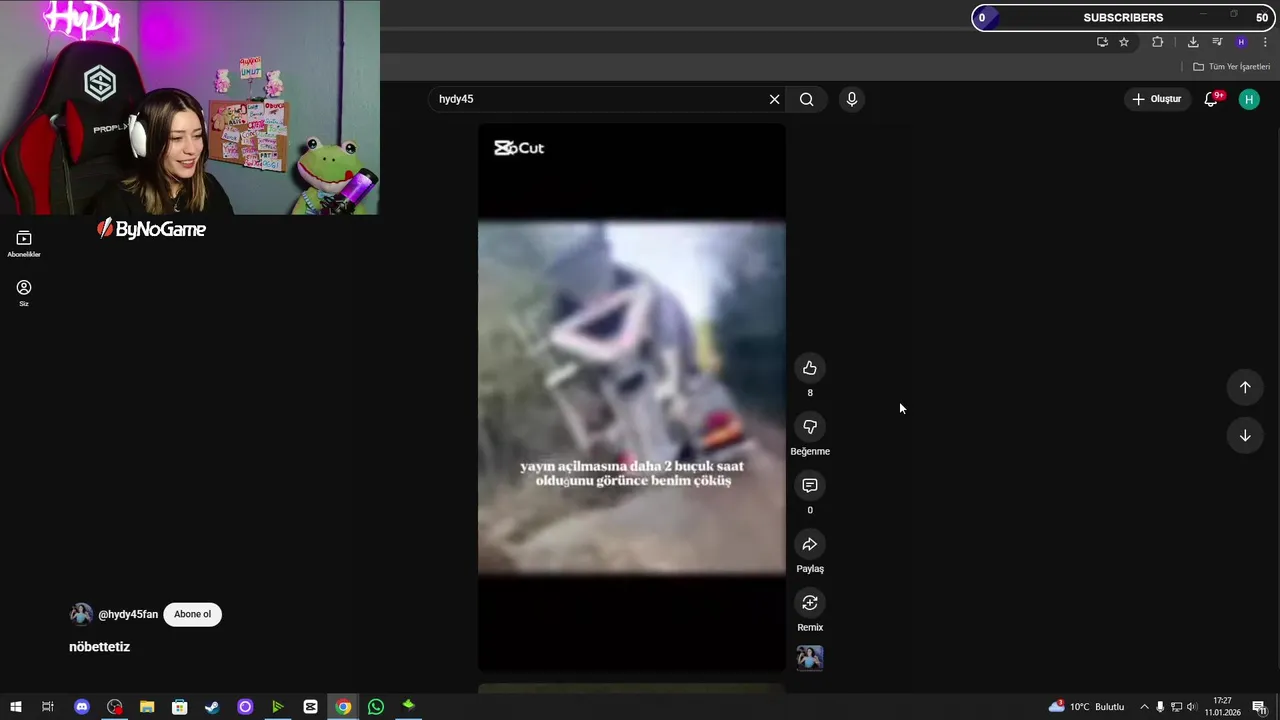Pause the playing Shorts video
The width and height of the screenshot is (1280, 720).
[632, 397]
